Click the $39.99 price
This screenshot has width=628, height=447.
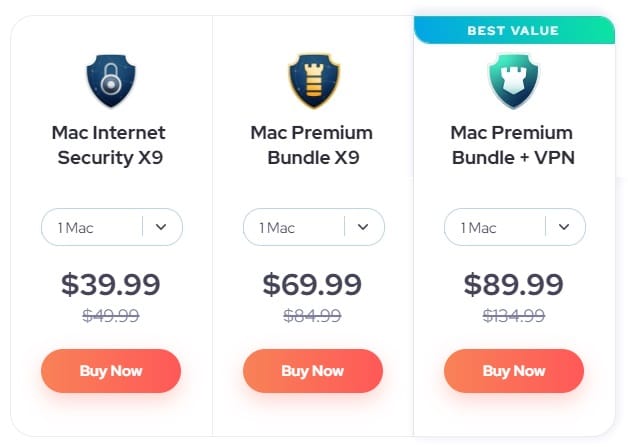click(x=111, y=284)
